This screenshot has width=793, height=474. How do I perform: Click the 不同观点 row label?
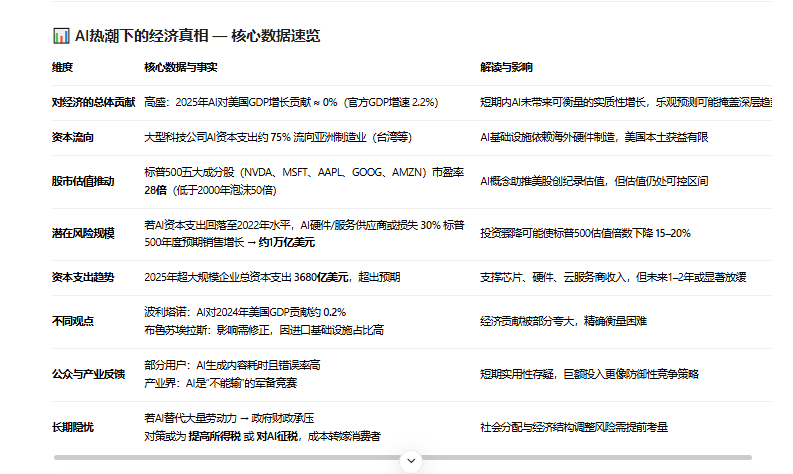pyautogui.click(x=73, y=320)
